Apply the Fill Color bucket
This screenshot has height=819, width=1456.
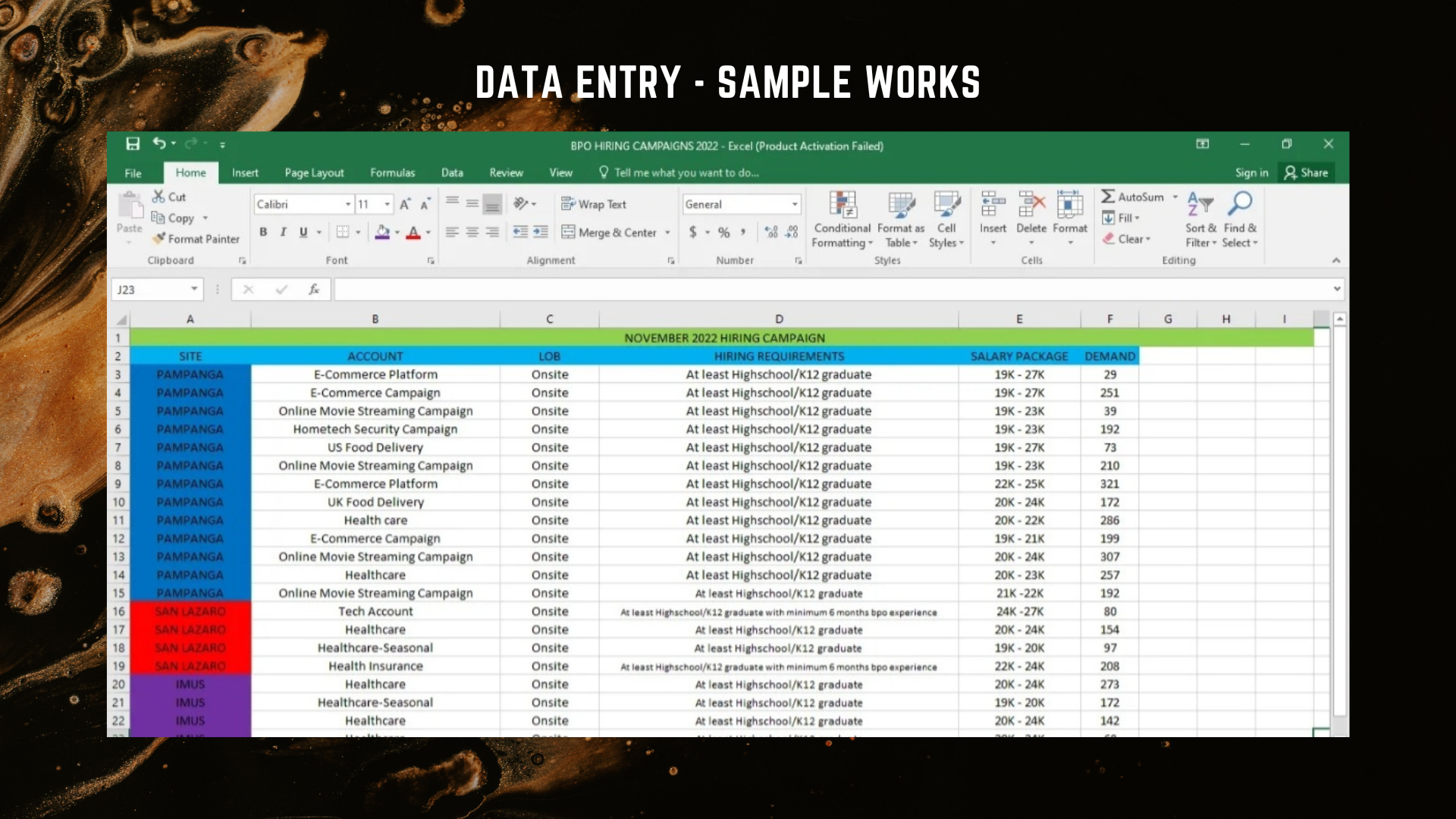(x=383, y=232)
